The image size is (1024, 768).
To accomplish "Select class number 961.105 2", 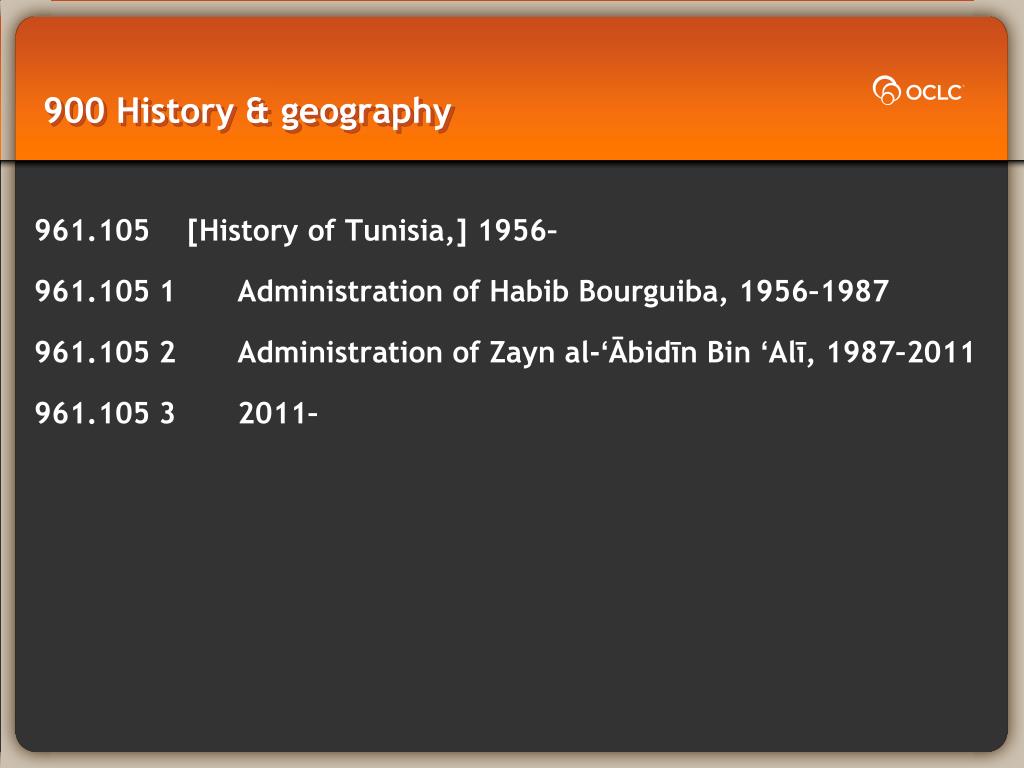I will coord(105,352).
